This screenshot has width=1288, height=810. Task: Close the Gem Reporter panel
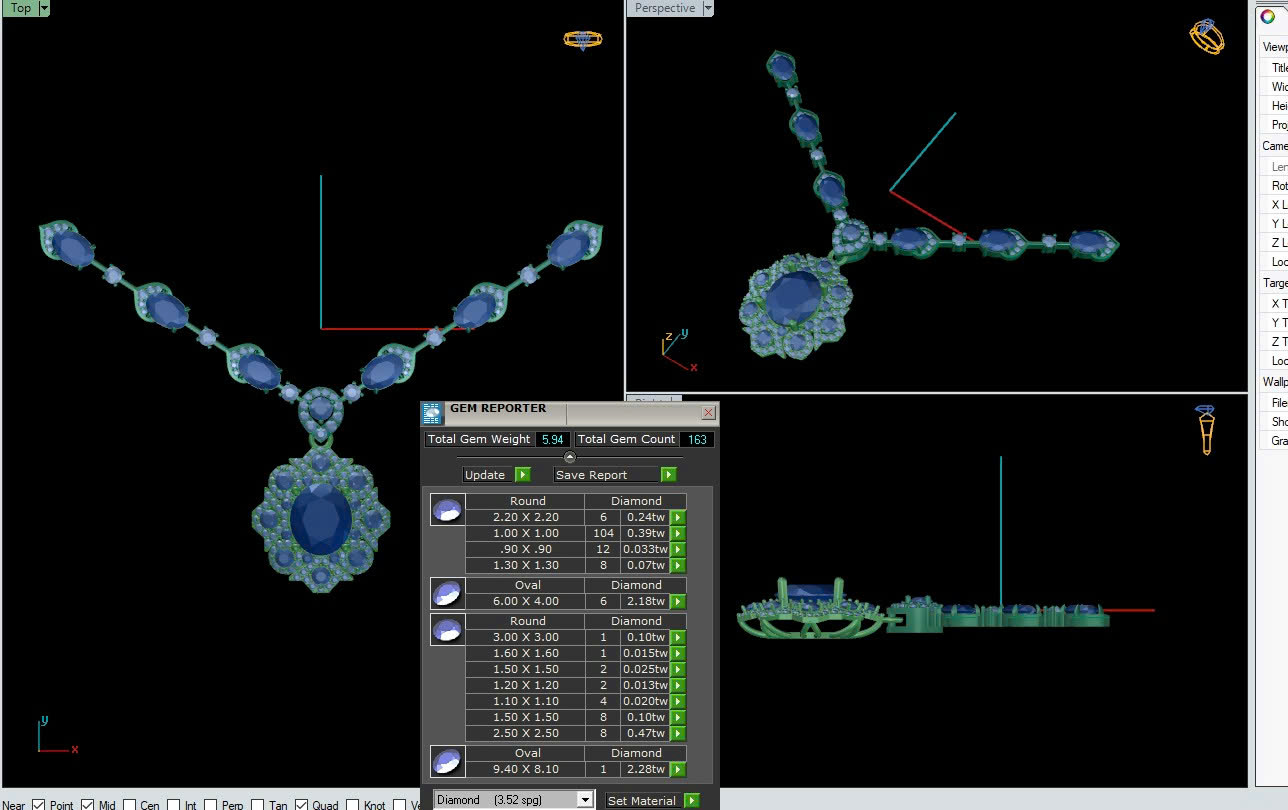708,412
